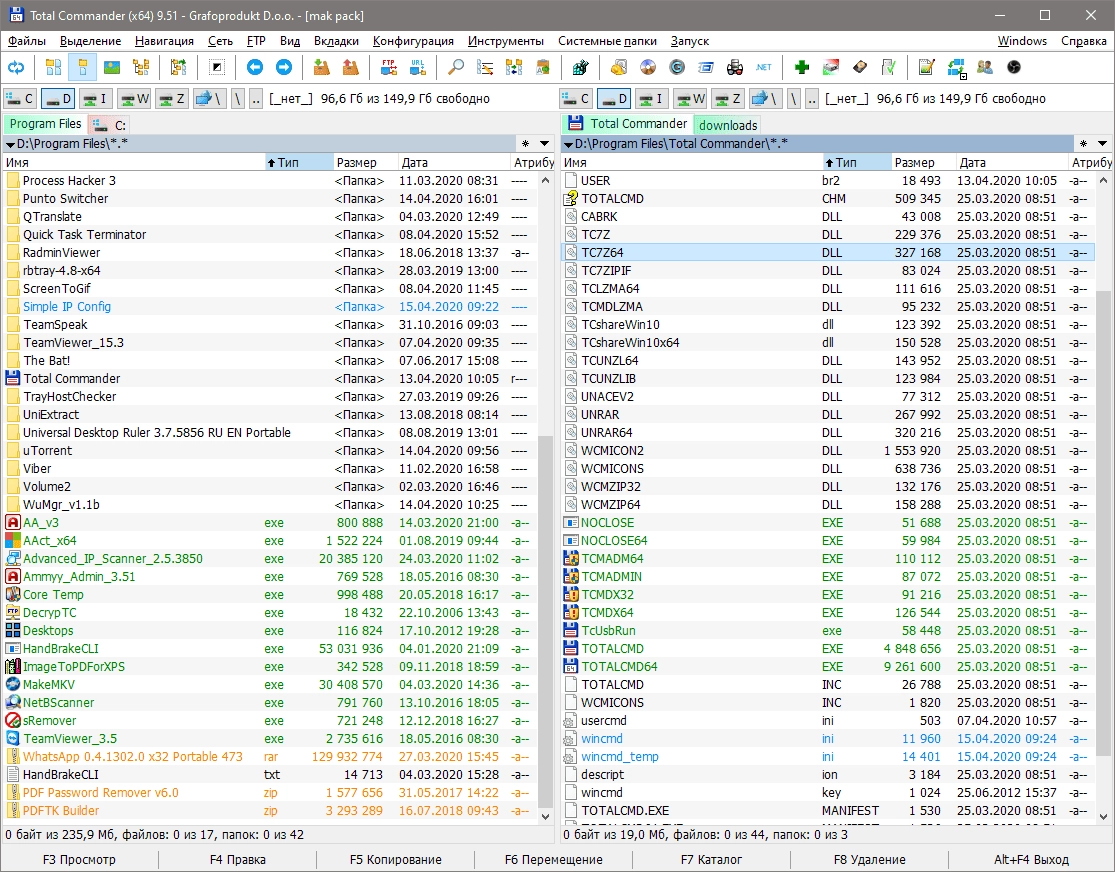The width and height of the screenshot is (1115, 872).
Task: Open the Инструменты menu
Action: [x=506, y=41]
